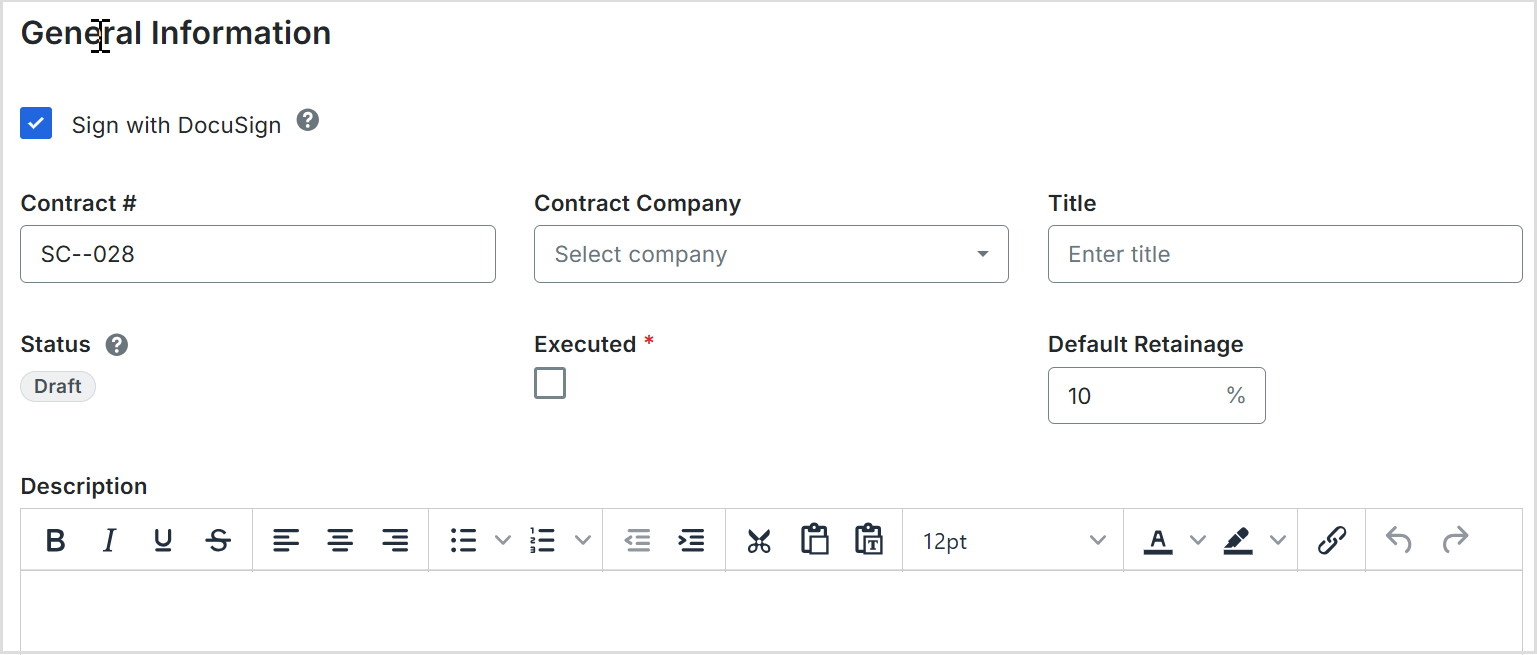The image size is (1537, 655).
Task: Insert a link using the chain icon
Action: coord(1331,541)
